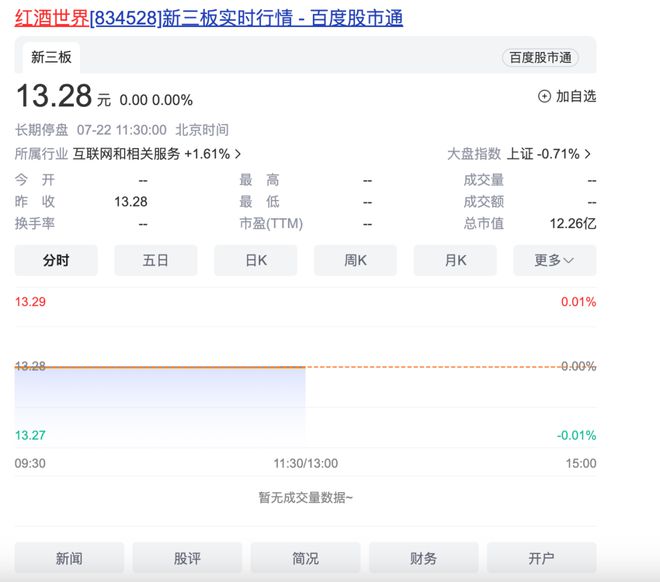Switch chart to 月K view
Image resolution: width=660 pixels, height=582 pixels.
tap(455, 260)
